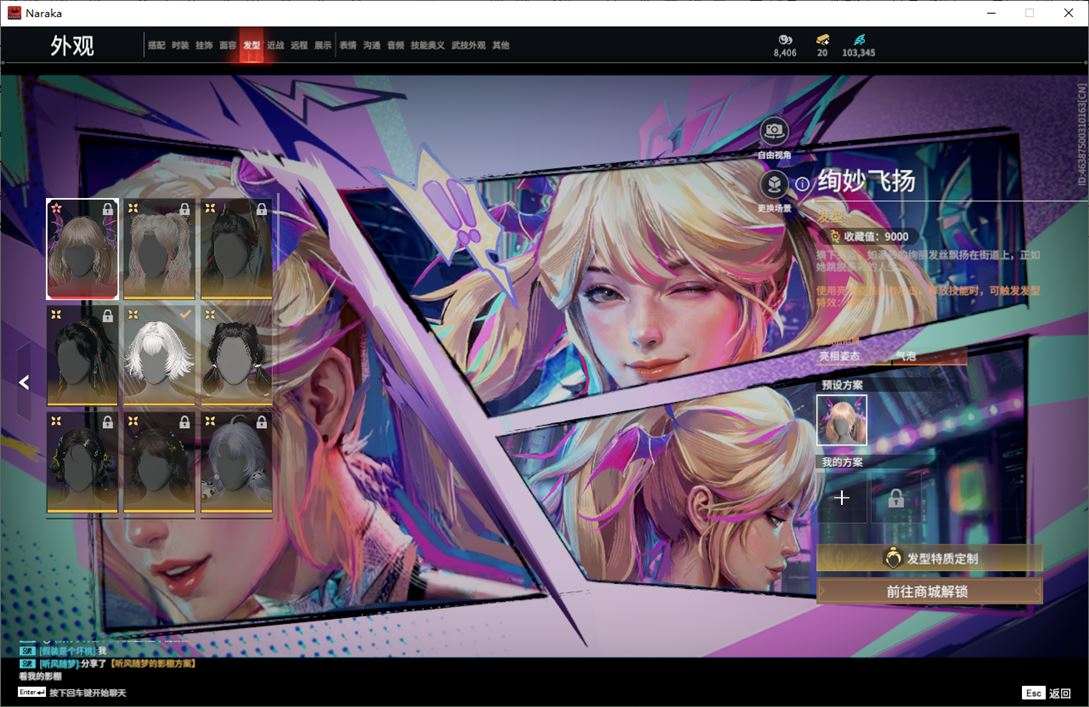Click the plus icon under 我的方案
This screenshot has height=707, width=1089.
tap(841, 498)
